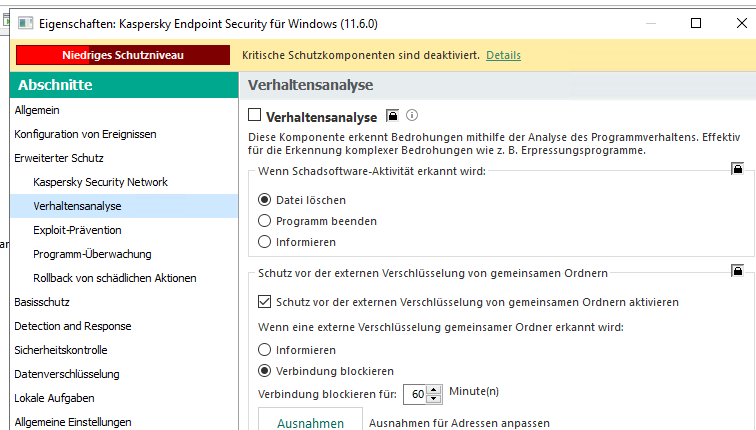756x430 pixels.
Task: Toggle lock for Schadsoftware-Aktivität section
Action: pos(737,168)
